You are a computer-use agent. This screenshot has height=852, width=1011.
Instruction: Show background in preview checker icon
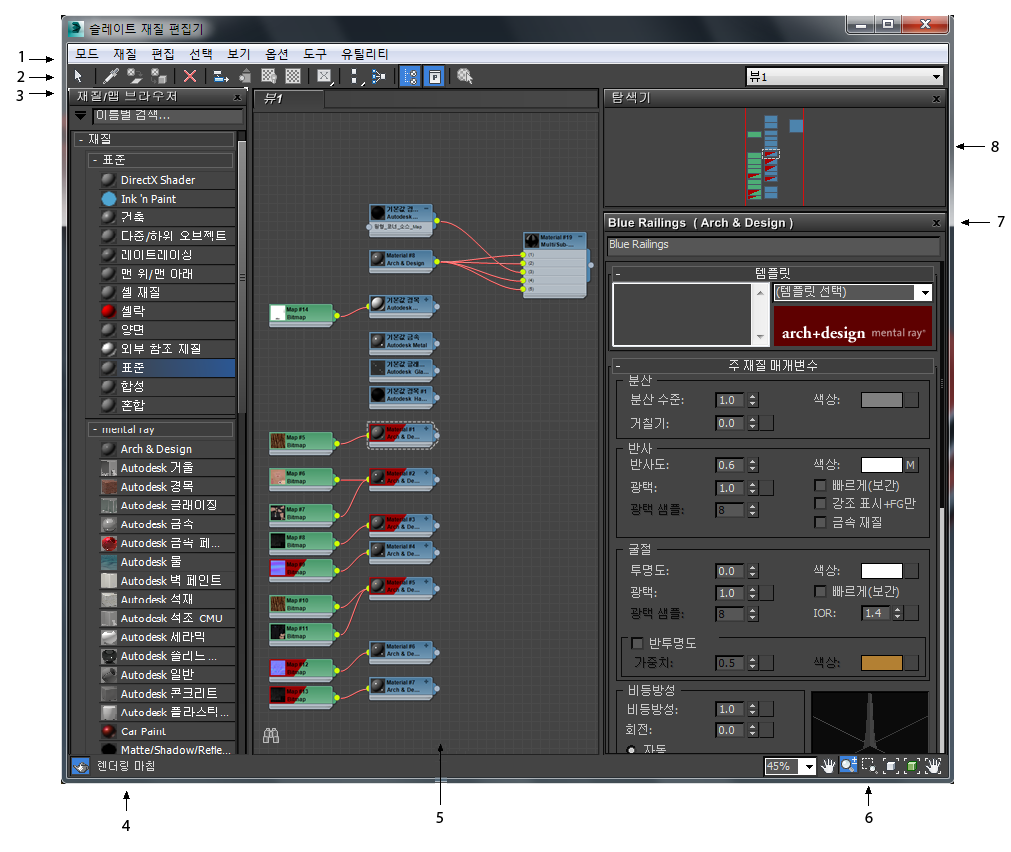[x=293, y=76]
